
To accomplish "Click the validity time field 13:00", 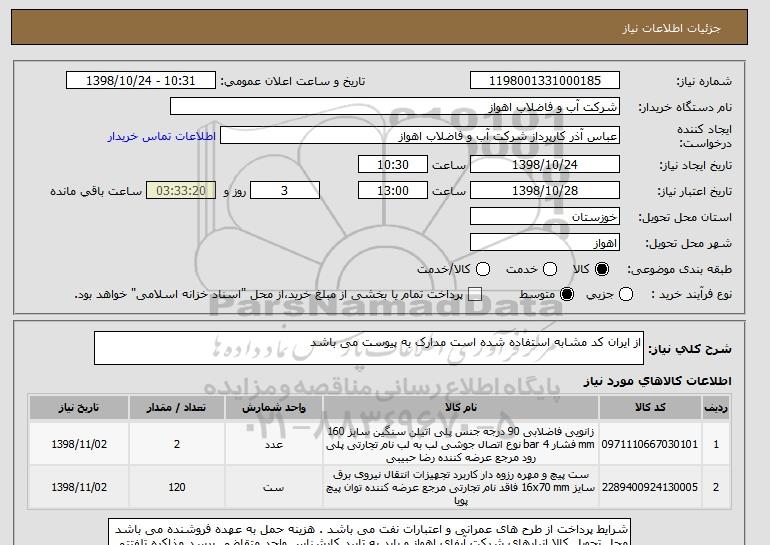I will 393,191.
